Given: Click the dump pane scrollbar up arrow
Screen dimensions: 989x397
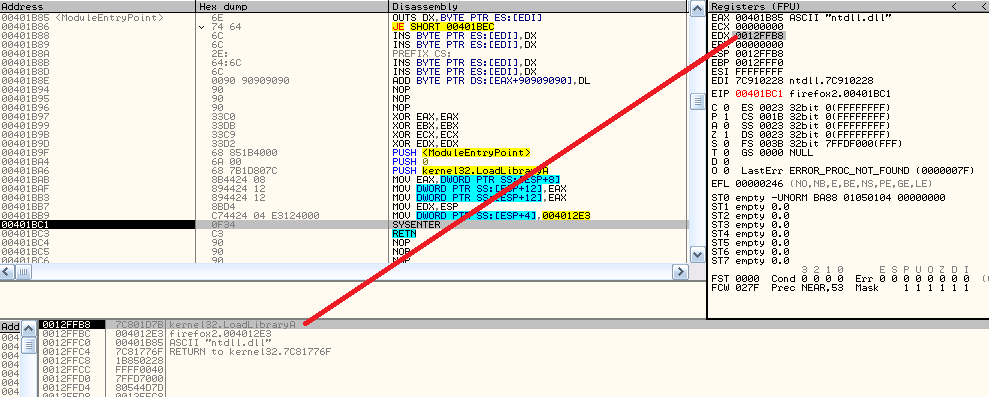Looking at the screenshot, I should click(29, 328).
